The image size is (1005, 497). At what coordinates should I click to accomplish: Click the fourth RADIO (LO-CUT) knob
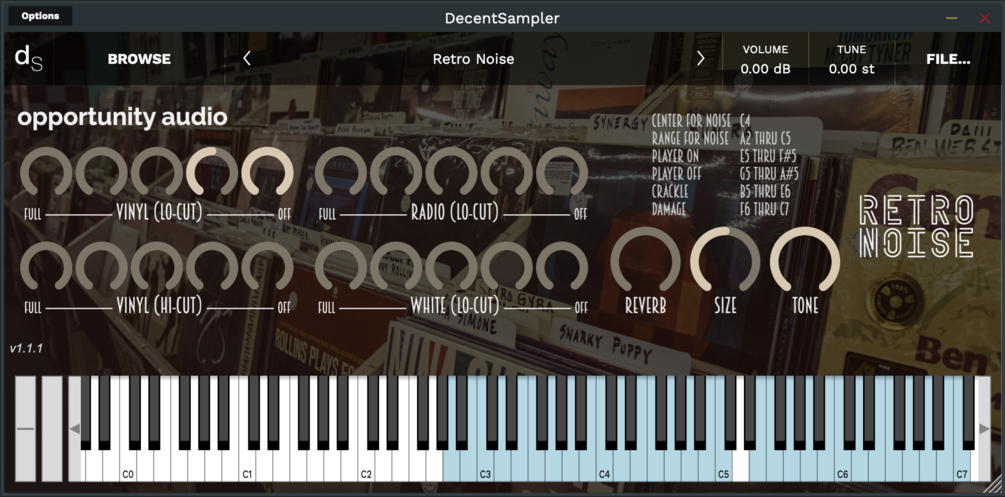tap(507, 173)
